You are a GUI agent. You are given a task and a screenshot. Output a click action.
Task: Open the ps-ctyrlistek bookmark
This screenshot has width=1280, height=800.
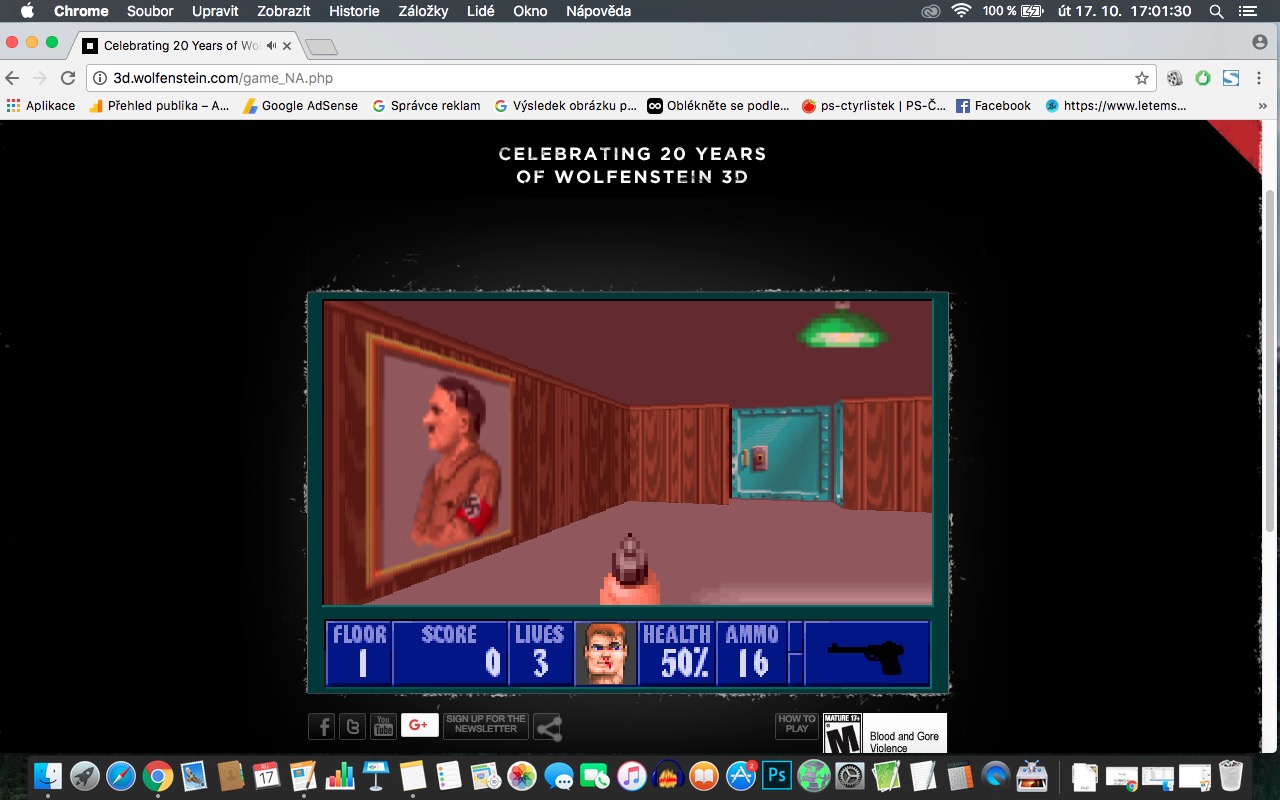point(873,105)
